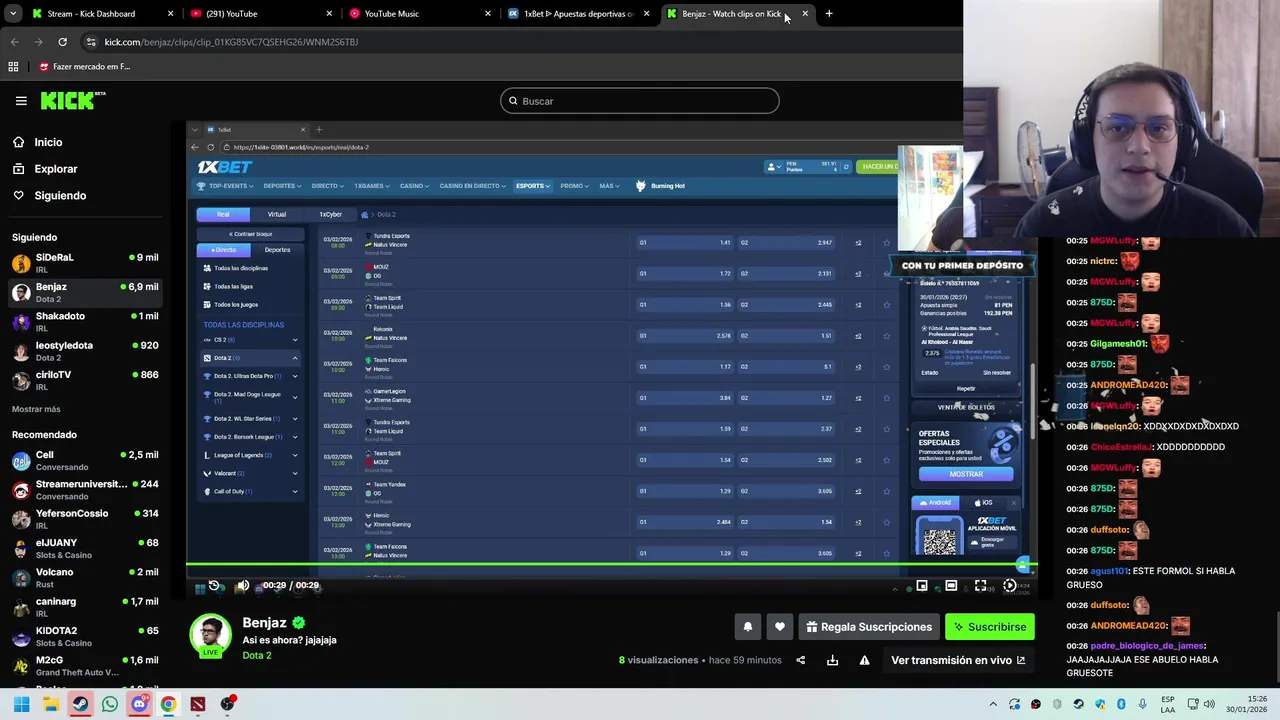The height and width of the screenshot is (720, 1280).
Task: Switch to (291) YouTube browser tab
Action: pyautogui.click(x=259, y=14)
